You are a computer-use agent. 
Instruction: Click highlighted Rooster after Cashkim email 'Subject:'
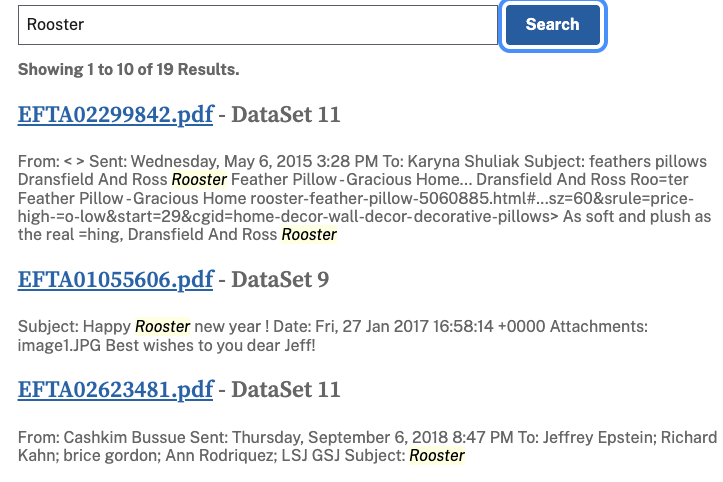coord(437,456)
